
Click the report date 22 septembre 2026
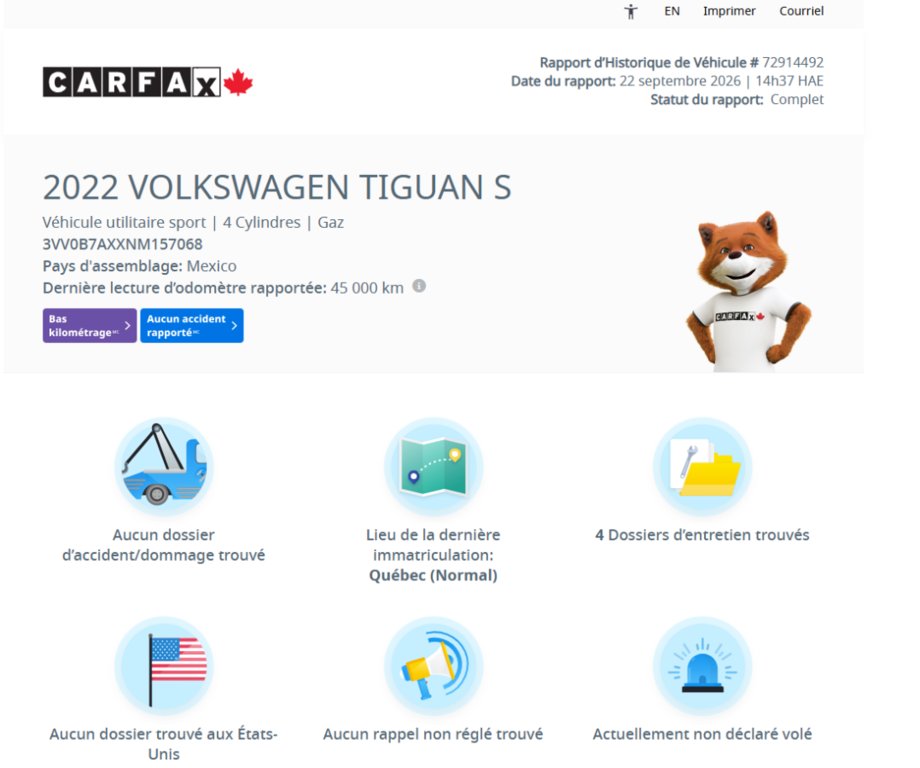680,81
